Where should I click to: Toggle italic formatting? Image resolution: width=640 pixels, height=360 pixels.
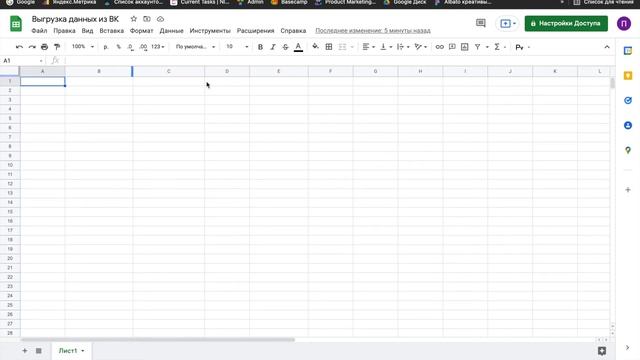[x=273, y=47]
